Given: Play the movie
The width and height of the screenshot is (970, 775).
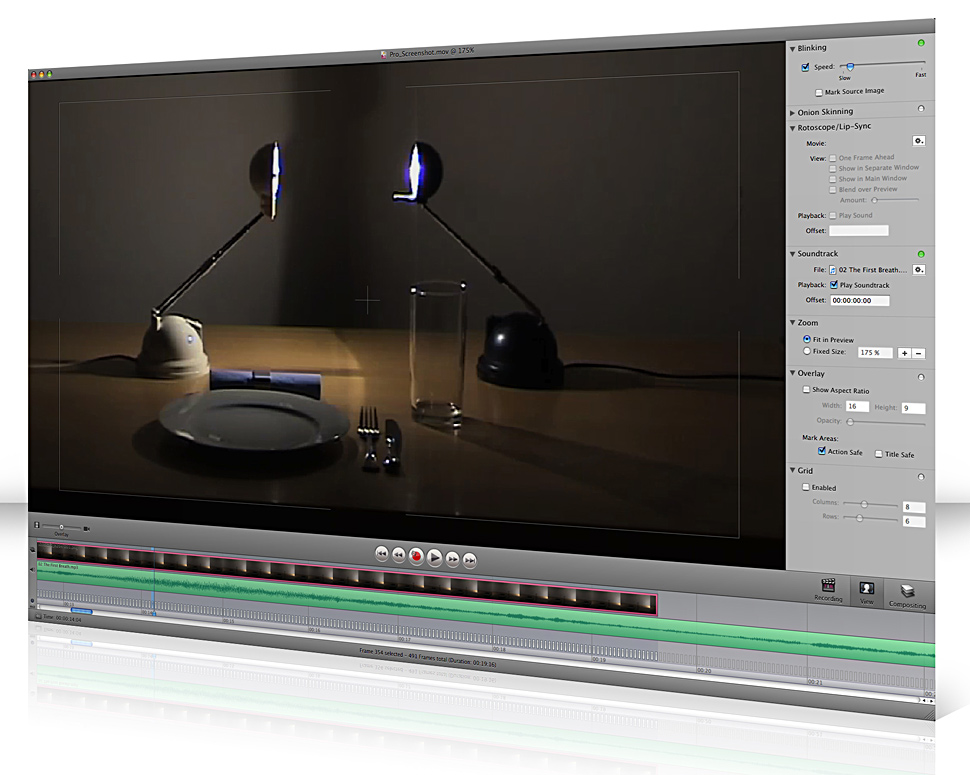Looking at the screenshot, I should (434, 557).
